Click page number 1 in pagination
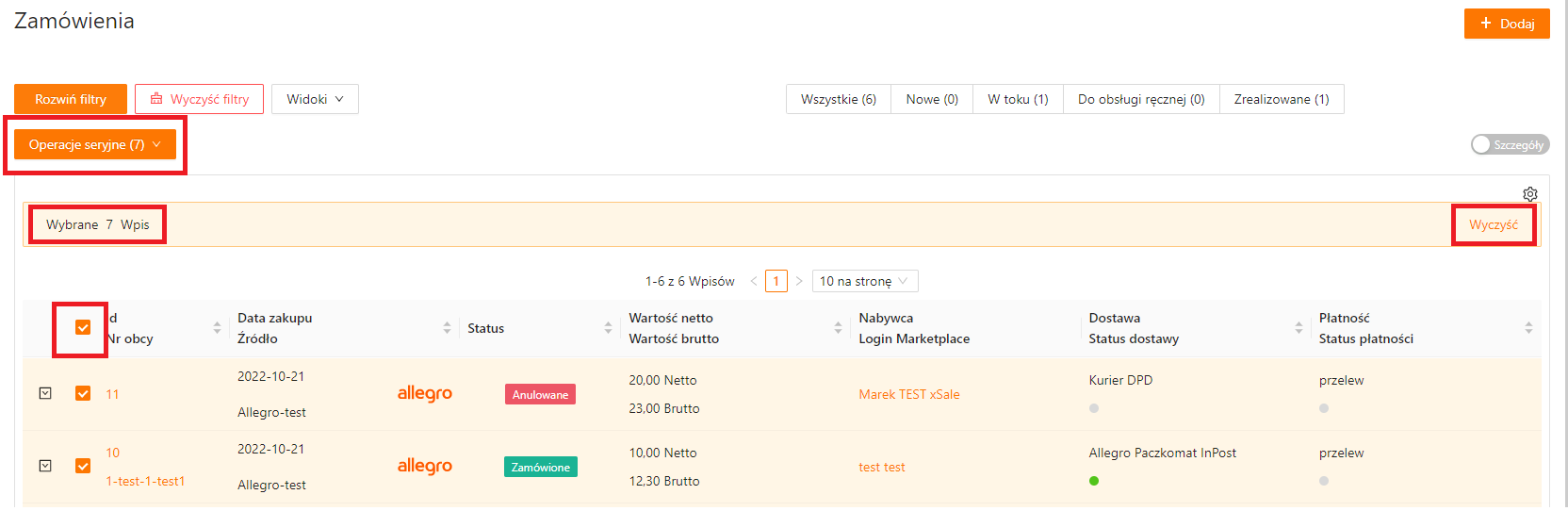Image resolution: width=1568 pixels, height=511 pixels. point(776,281)
